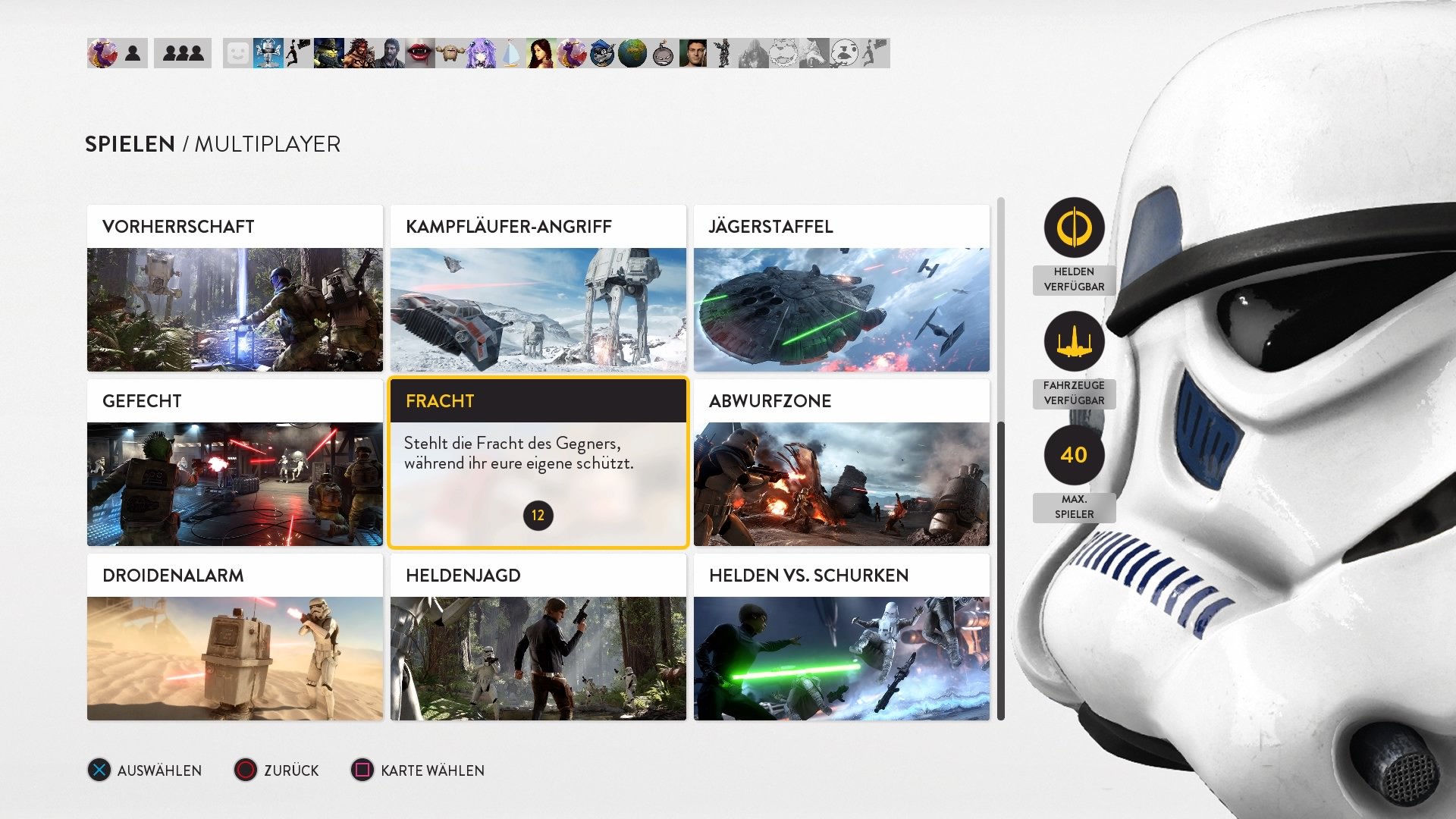Image resolution: width=1456 pixels, height=819 pixels.
Task: Click the Karte Wählen square icon
Action: (x=362, y=770)
